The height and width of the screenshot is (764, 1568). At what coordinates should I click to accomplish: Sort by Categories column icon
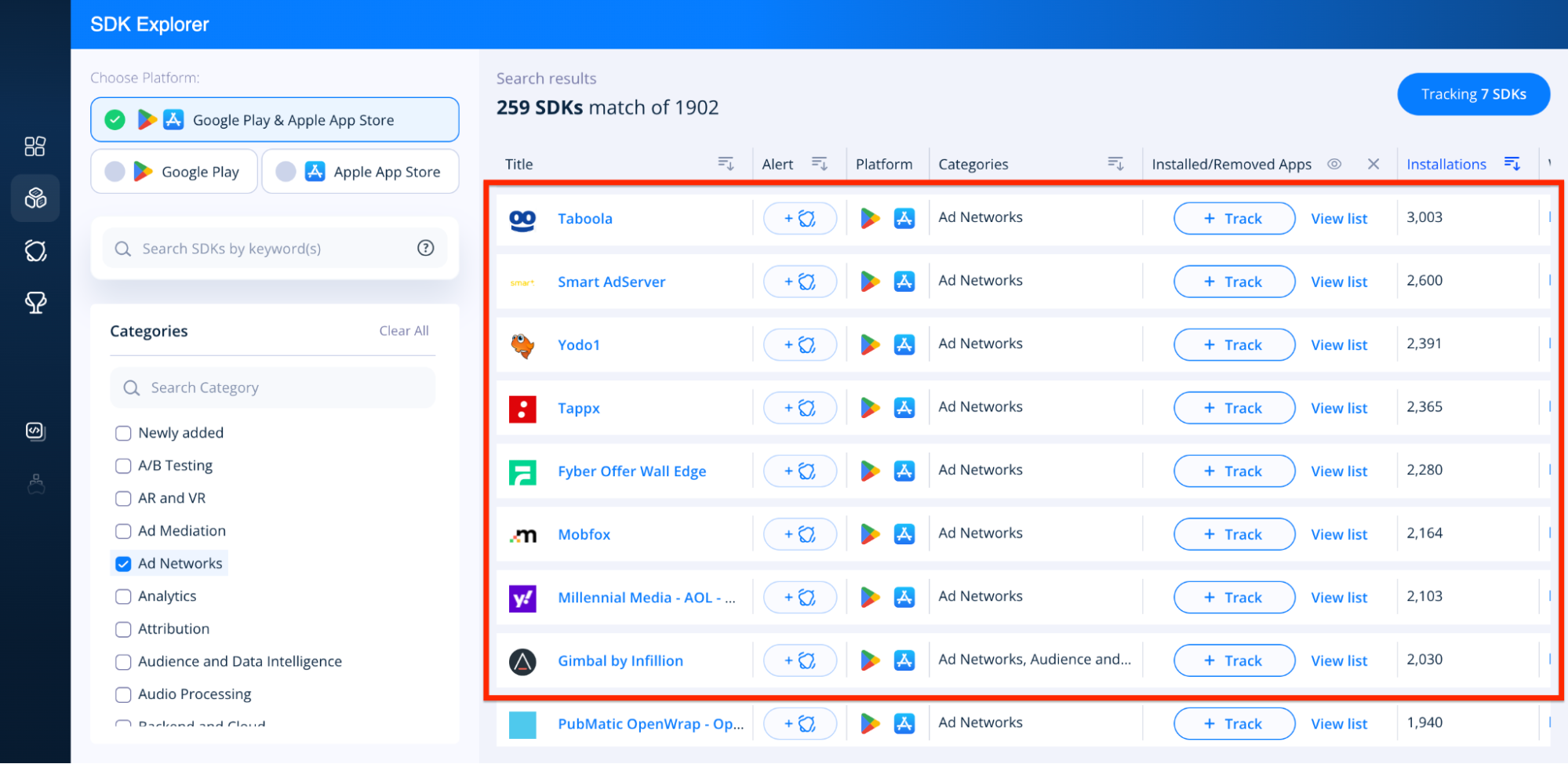click(x=1115, y=163)
